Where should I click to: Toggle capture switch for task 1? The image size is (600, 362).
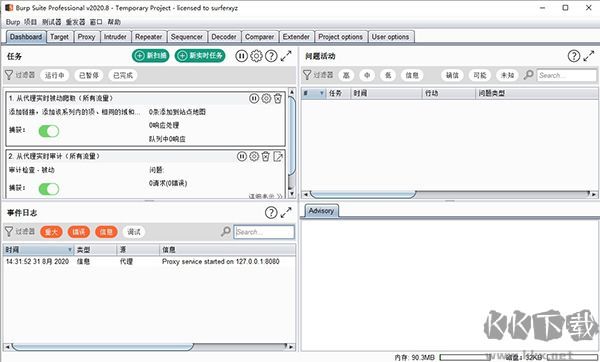(x=49, y=131)
